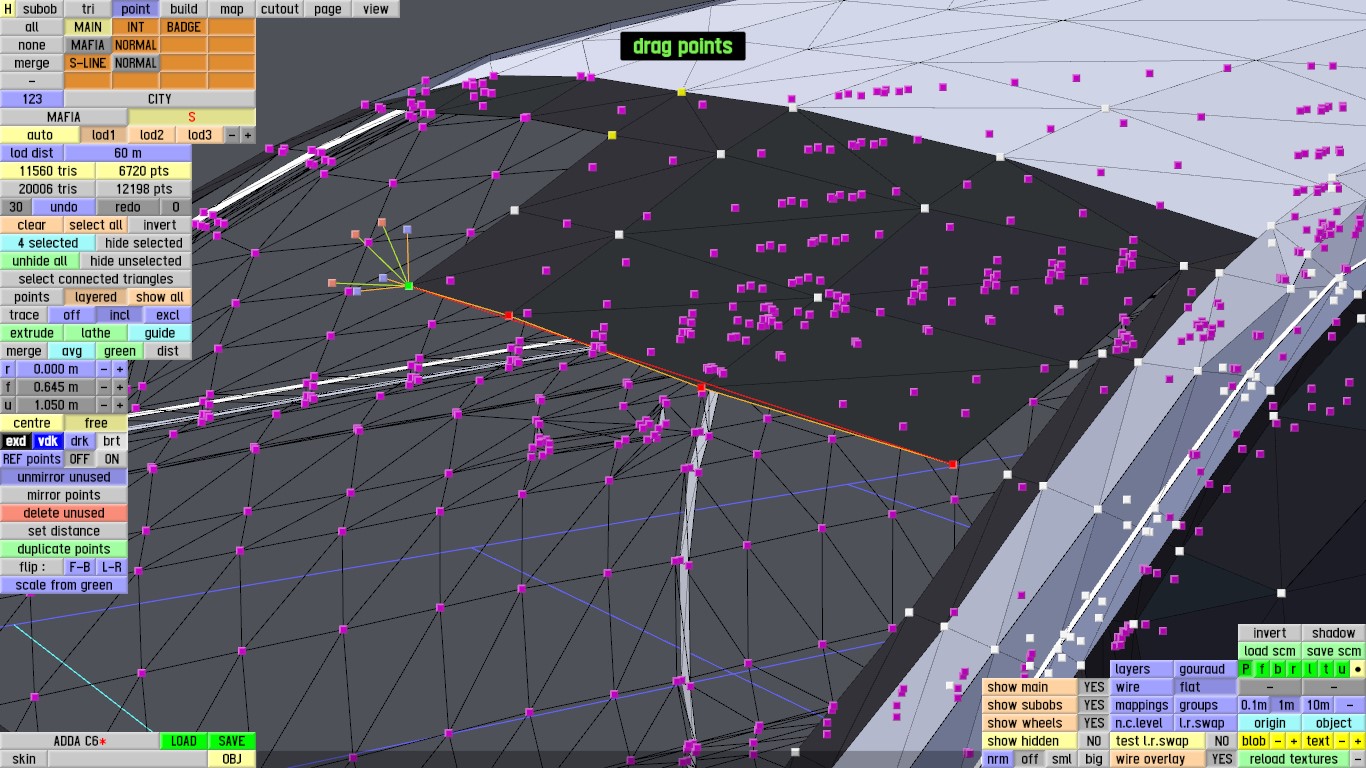Switch to tri mode

pyautogui.click(x=89, y=9)
